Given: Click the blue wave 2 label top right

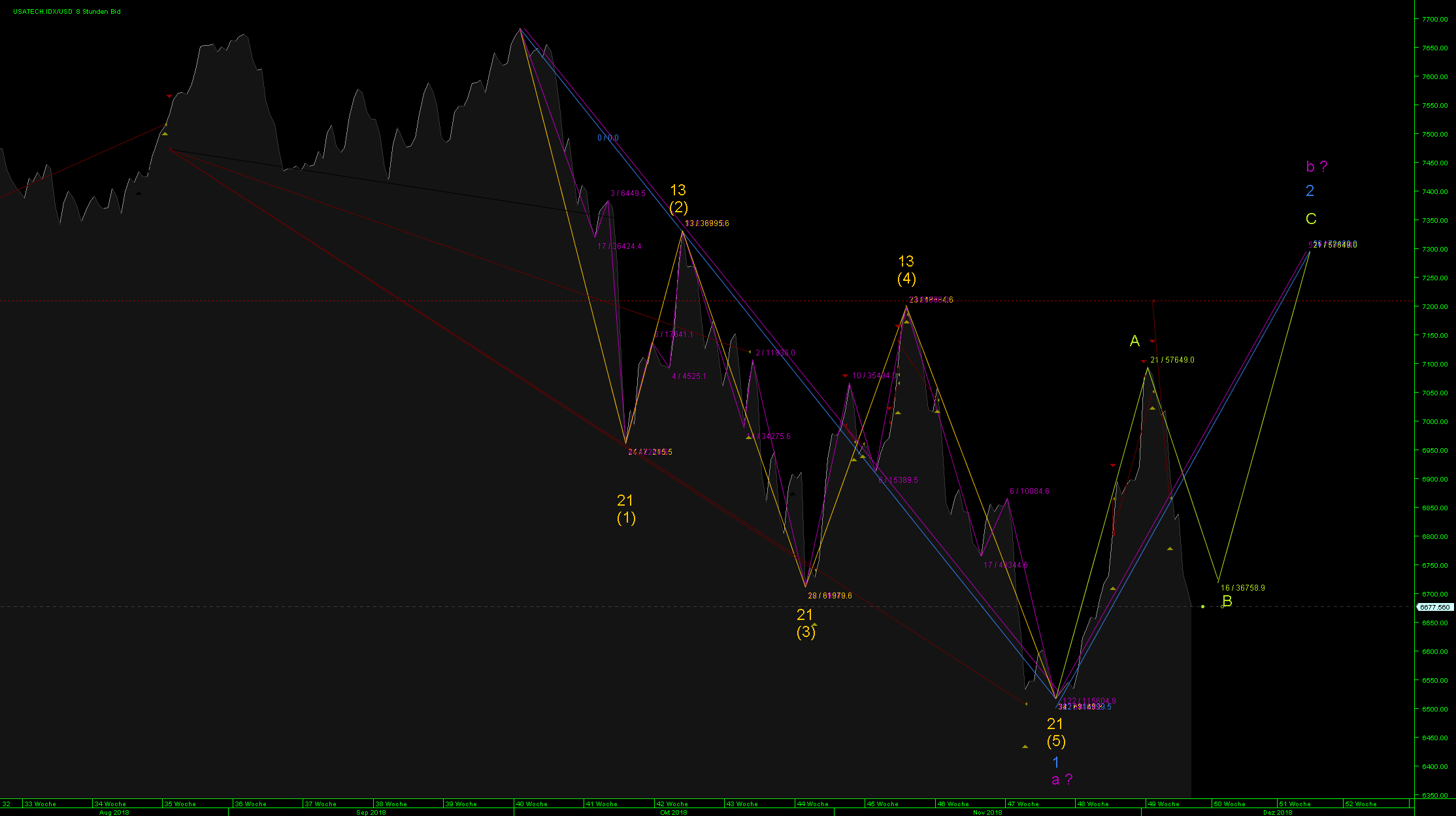Looking at the screenshot, I should point(1310,191).
